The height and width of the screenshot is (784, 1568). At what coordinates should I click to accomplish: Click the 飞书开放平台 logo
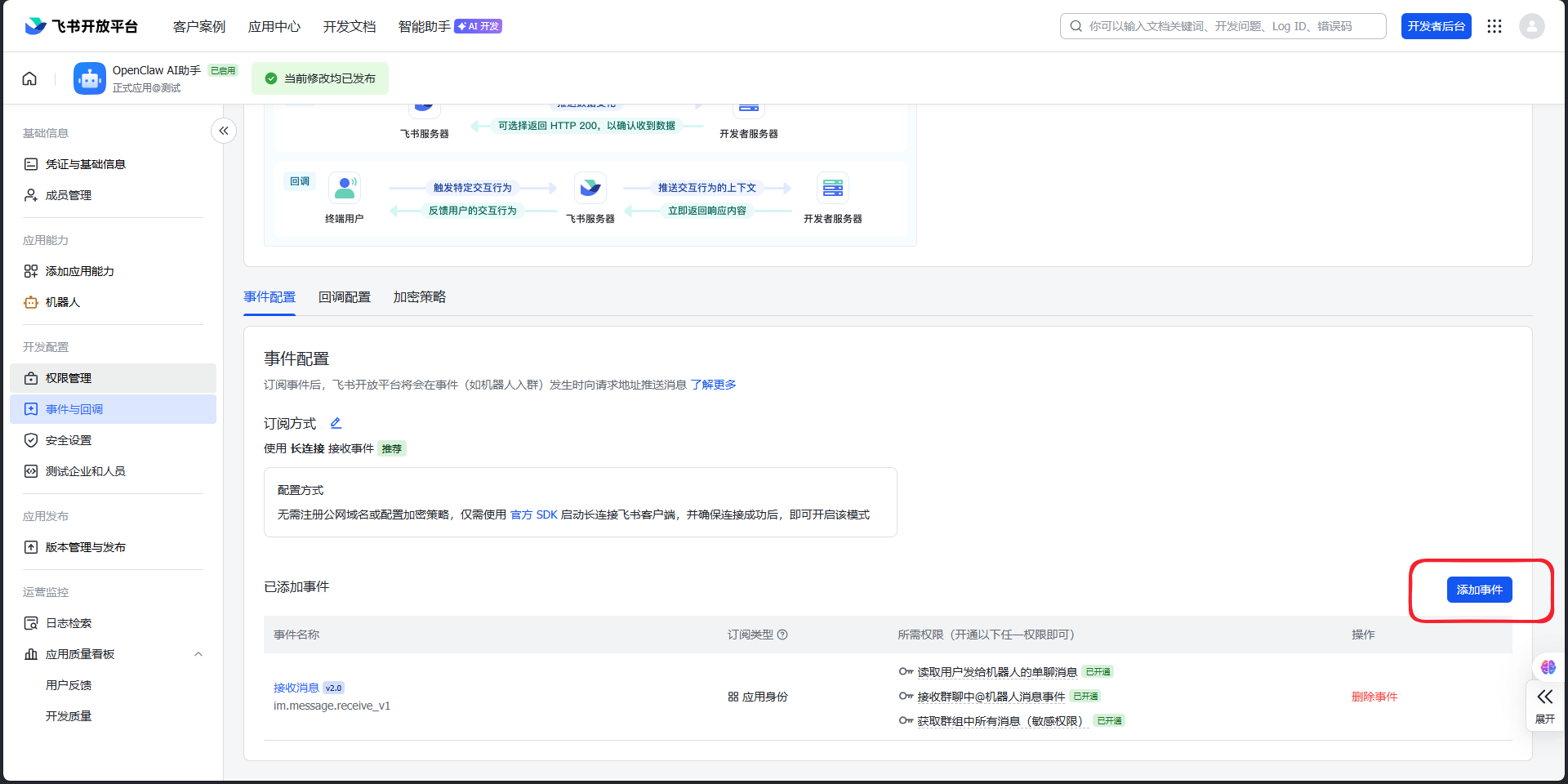(x=82, y=26)
